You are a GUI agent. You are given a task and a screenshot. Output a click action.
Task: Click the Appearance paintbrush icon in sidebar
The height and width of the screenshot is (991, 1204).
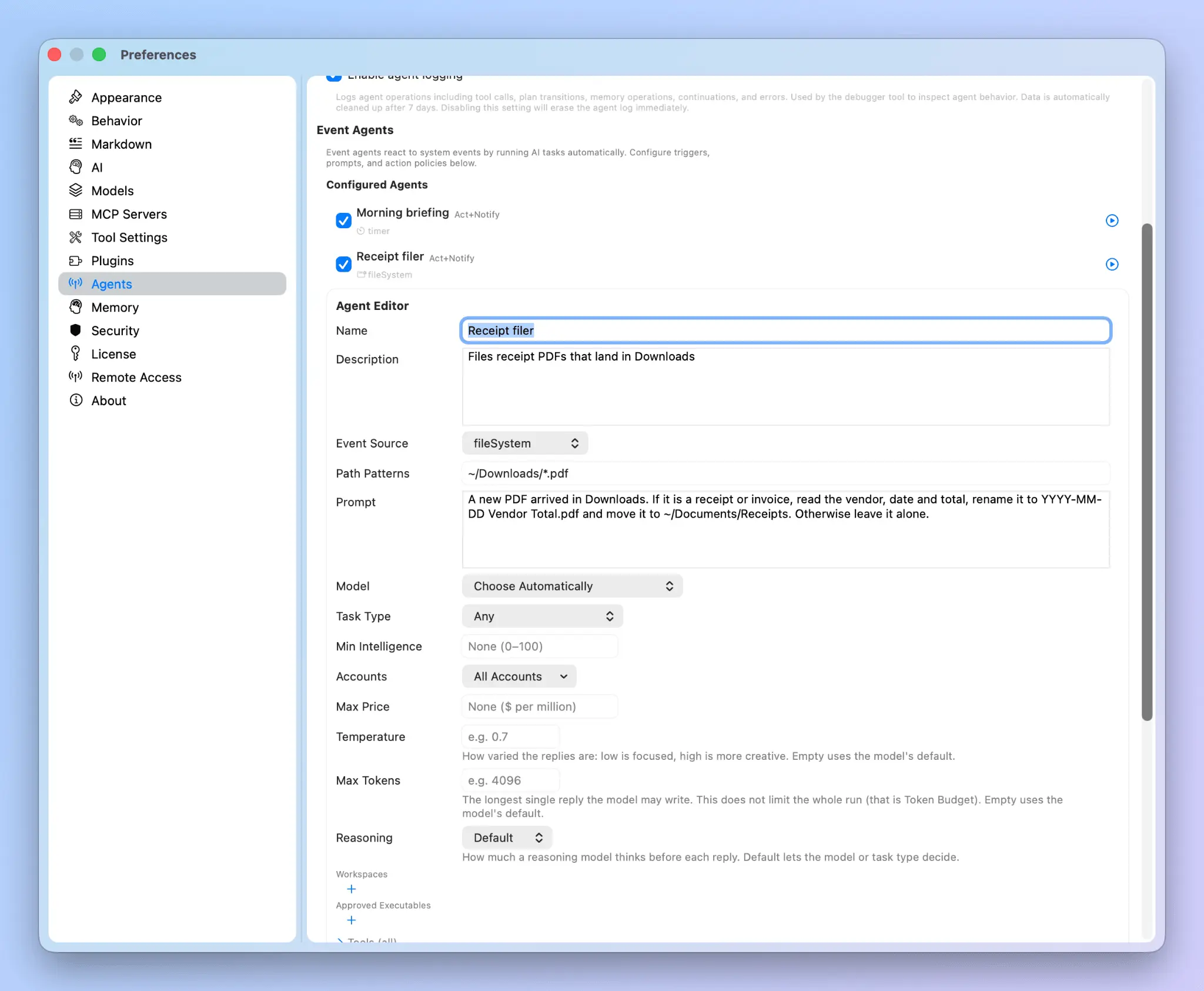(75, 97)
